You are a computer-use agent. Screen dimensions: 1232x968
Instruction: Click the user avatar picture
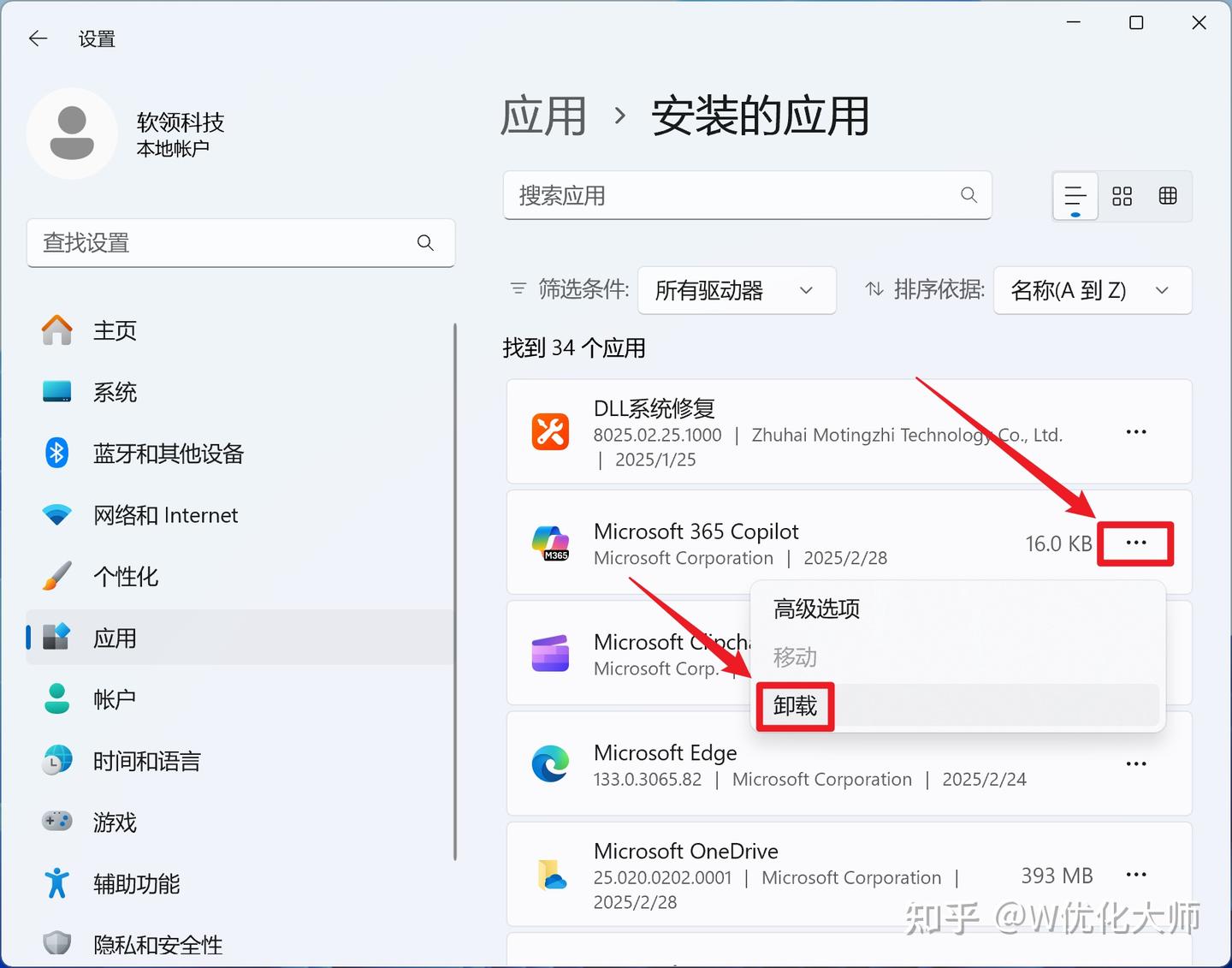pos(72,134)
